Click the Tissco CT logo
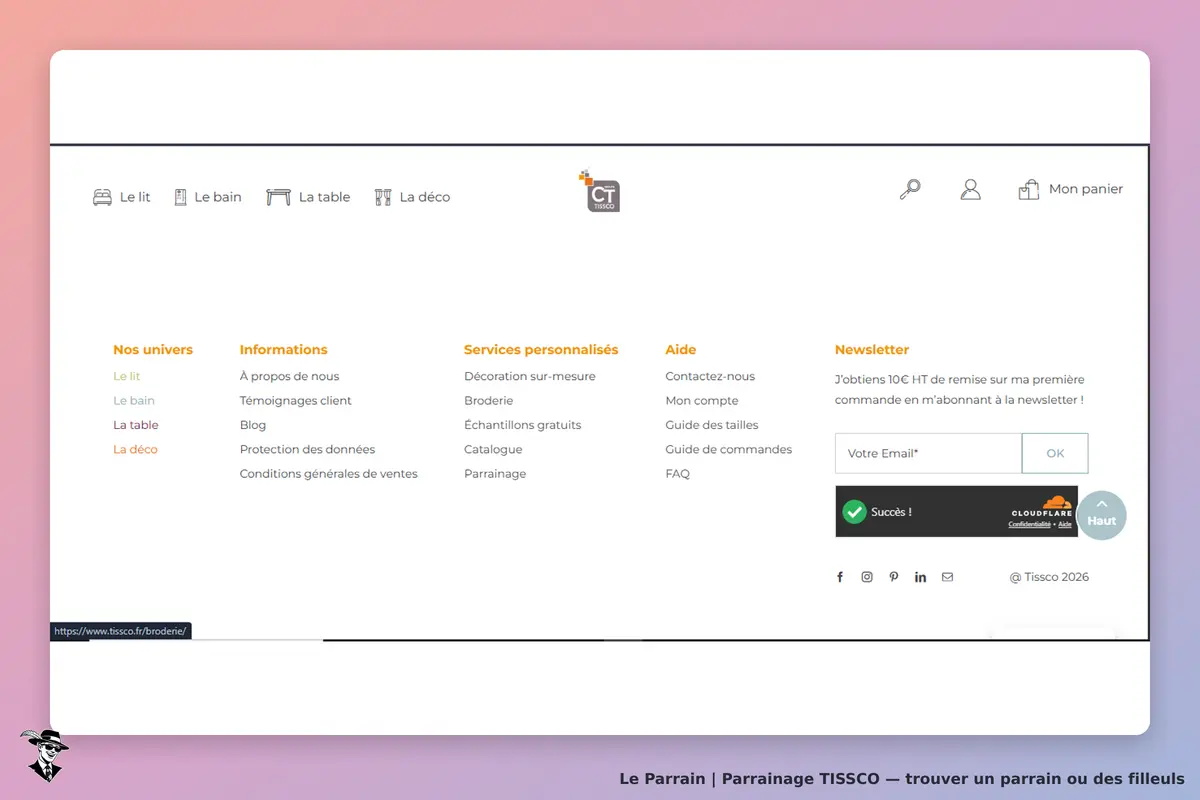This screenshot has width=1200, height=800. click(x=600, y=191)
